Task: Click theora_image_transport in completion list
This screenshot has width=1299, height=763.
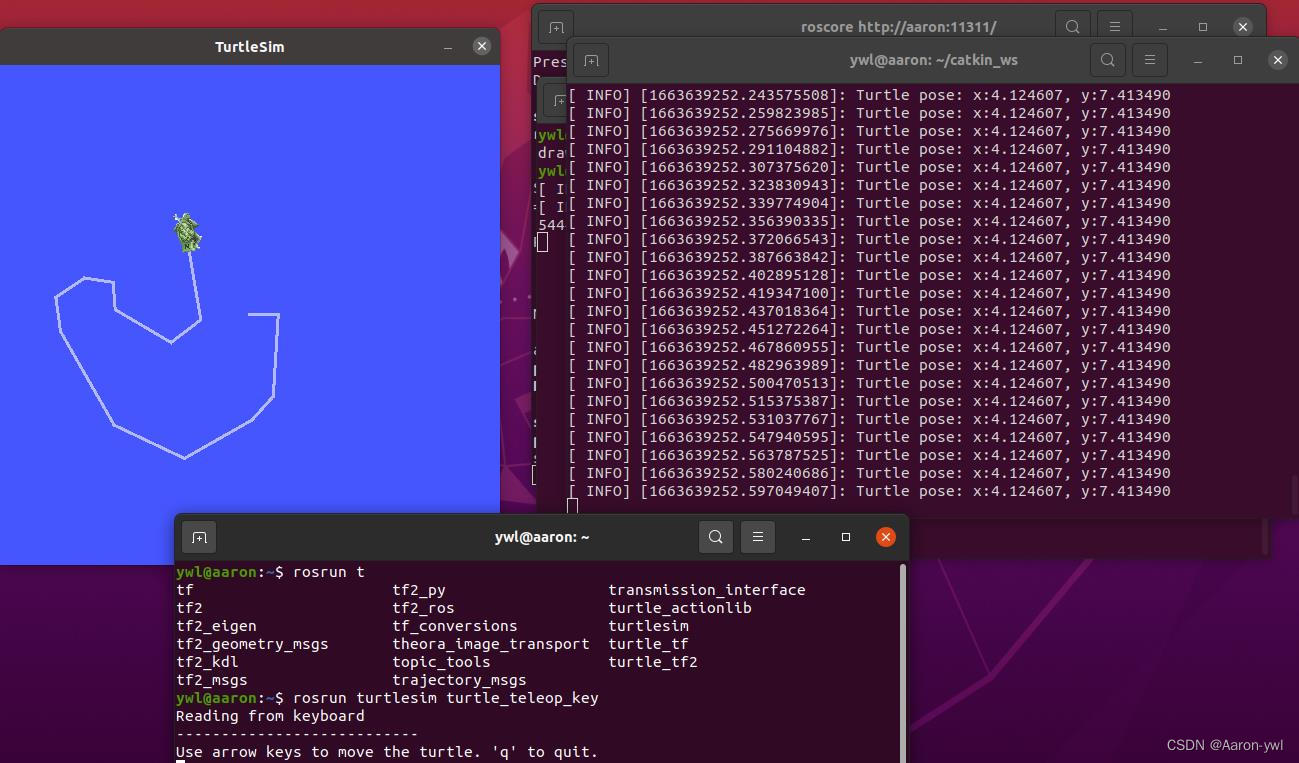Action: [x=491, y=644]
